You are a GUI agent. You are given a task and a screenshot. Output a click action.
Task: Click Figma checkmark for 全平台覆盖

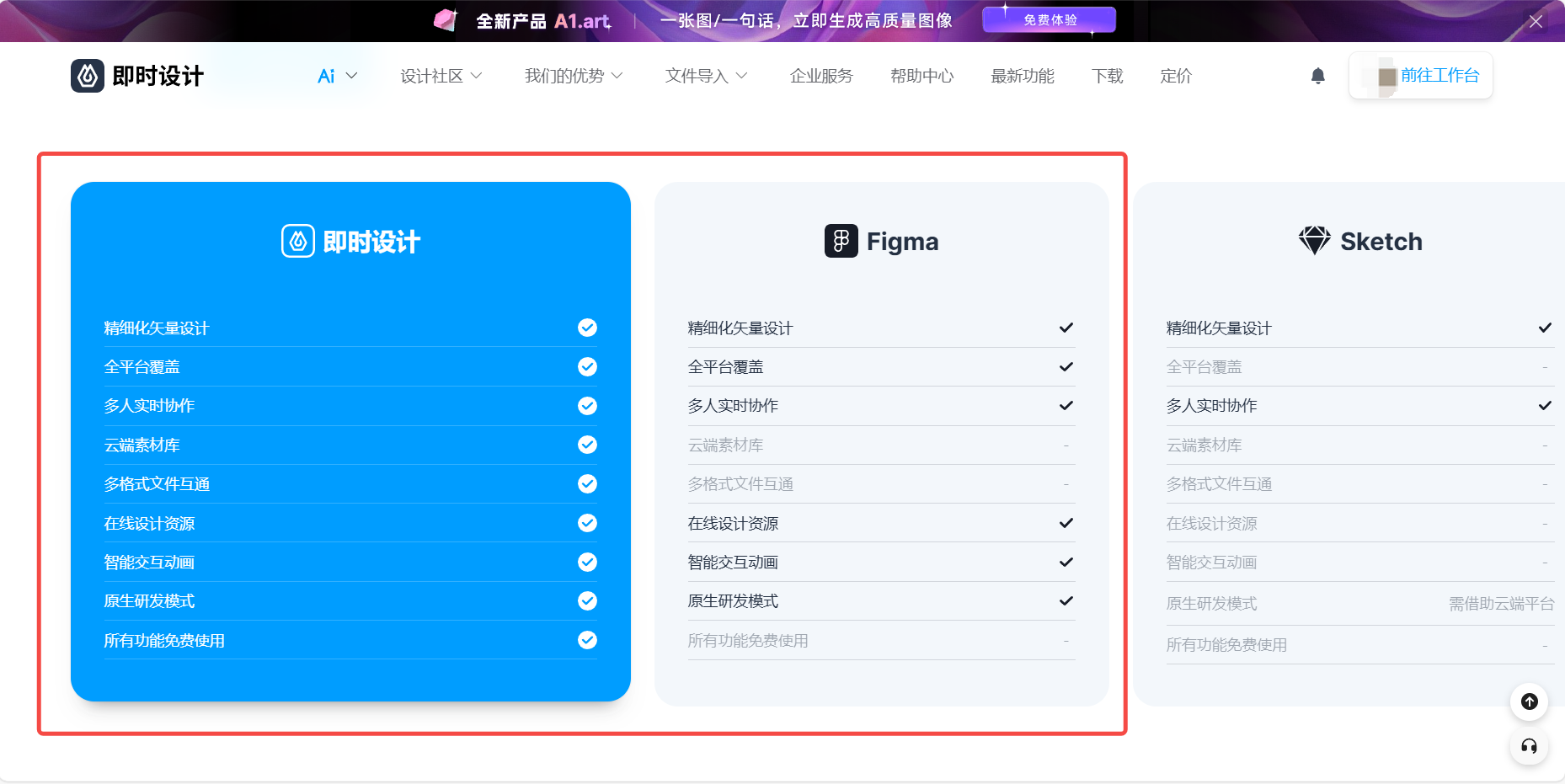pyautogui.click(x=1066, y=366)
